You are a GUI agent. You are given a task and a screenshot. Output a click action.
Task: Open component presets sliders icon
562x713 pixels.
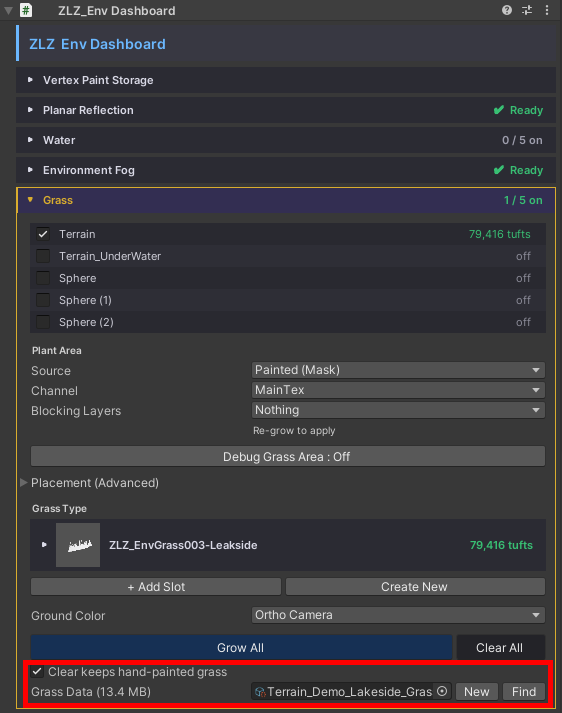[527, 10]
